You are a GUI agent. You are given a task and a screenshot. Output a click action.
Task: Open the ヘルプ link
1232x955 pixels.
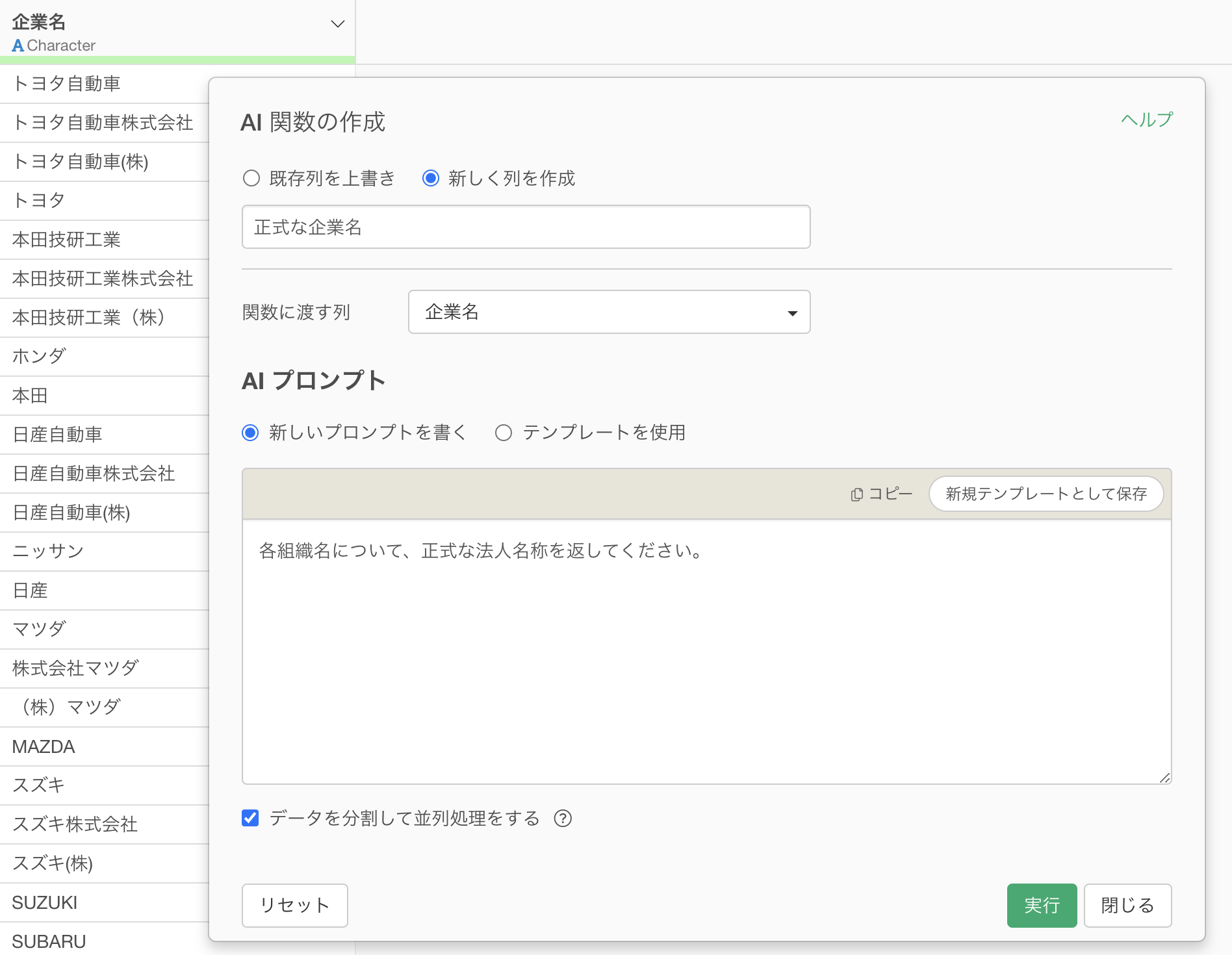tap(1147, 120)
